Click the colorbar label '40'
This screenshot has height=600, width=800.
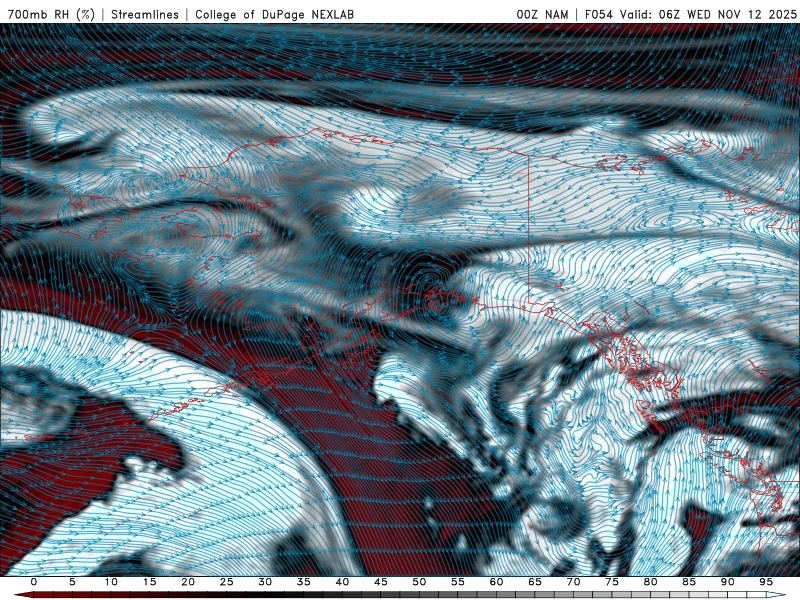point(342,582)
